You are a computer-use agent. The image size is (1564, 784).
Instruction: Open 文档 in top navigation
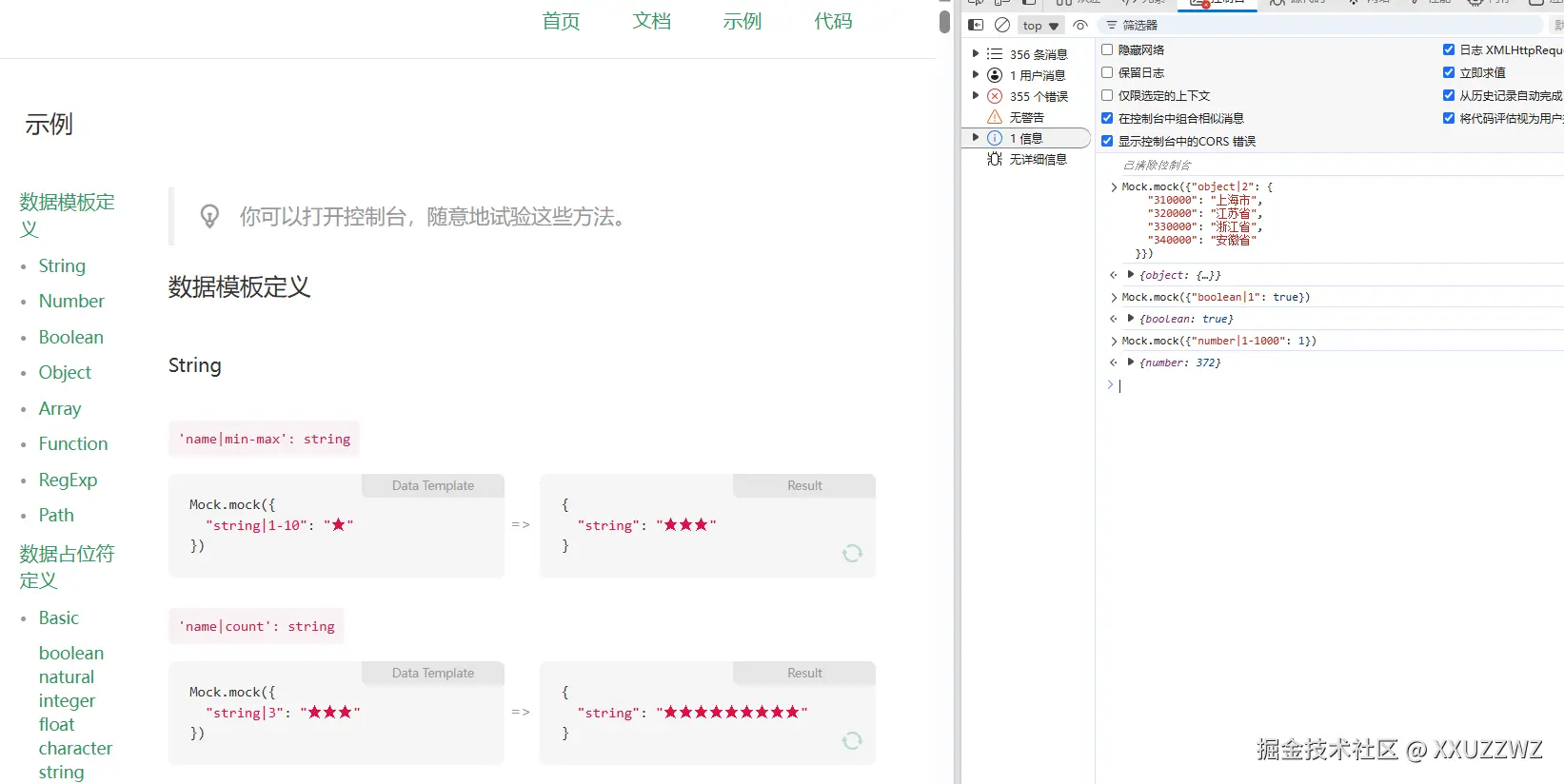click(x=651, y=21)
